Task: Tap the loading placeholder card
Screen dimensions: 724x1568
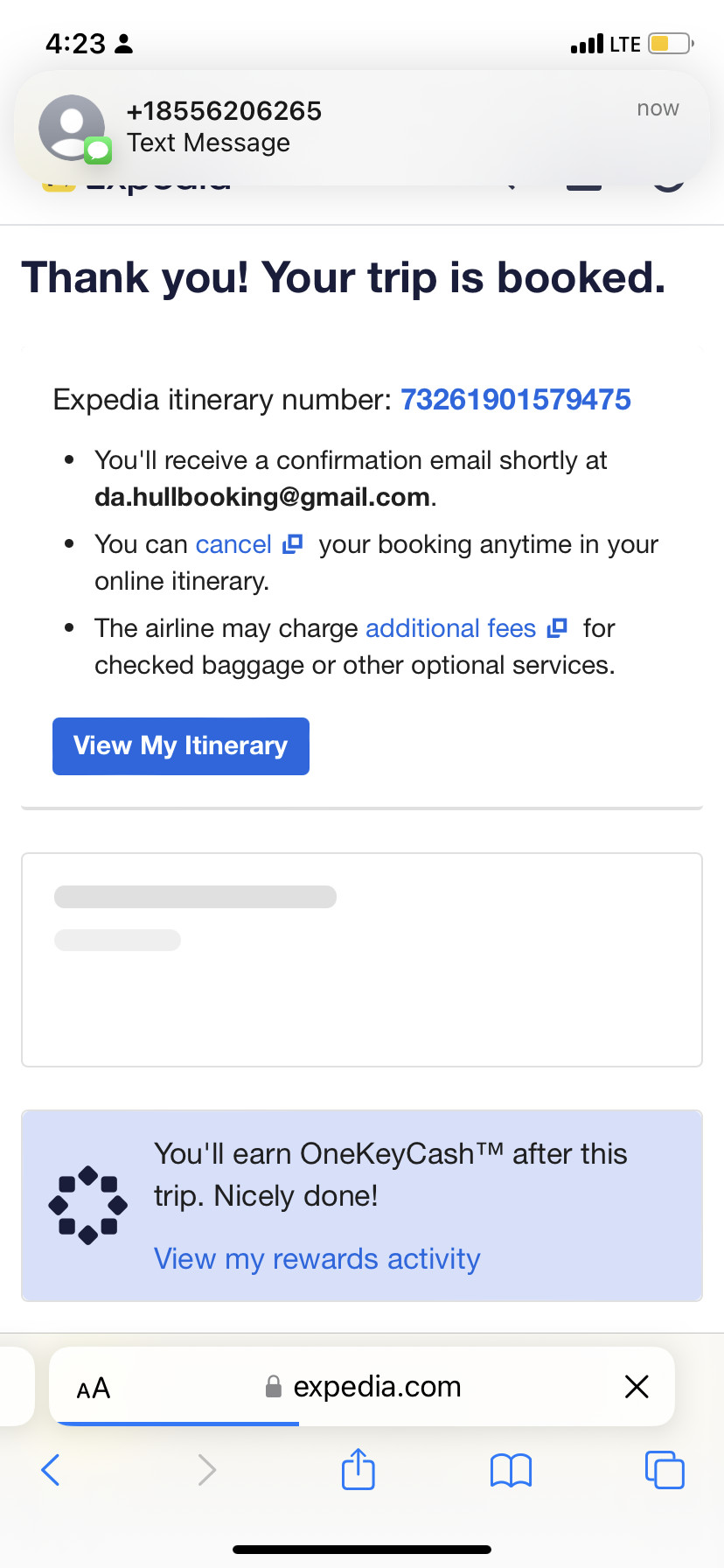Action: pyautogui.click(x=362, y=960)
